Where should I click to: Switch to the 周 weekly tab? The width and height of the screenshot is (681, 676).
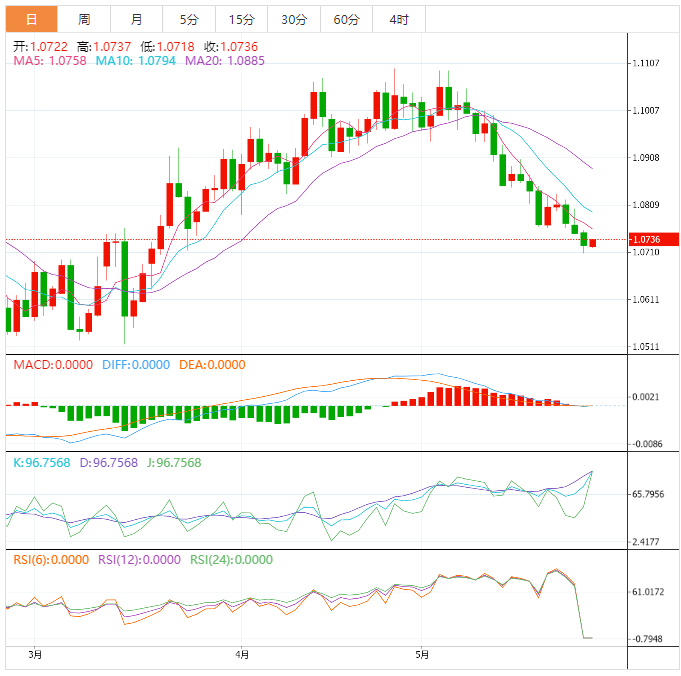pyautogui.click(x=84, y=20)
